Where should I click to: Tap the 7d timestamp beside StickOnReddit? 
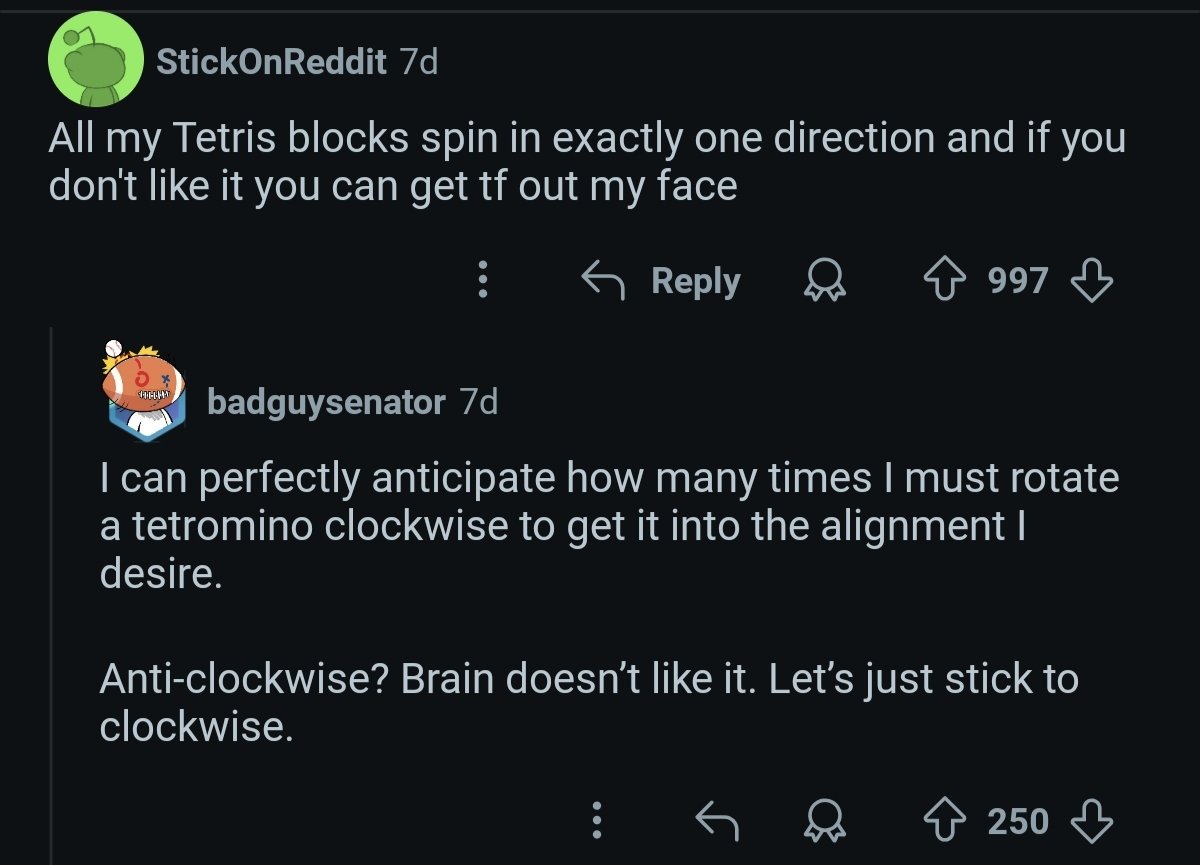[x=418, y=62]
